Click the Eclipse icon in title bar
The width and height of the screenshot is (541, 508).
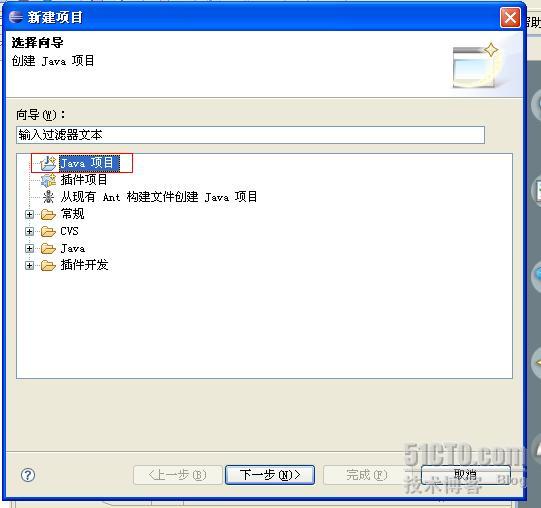[16, 17]
